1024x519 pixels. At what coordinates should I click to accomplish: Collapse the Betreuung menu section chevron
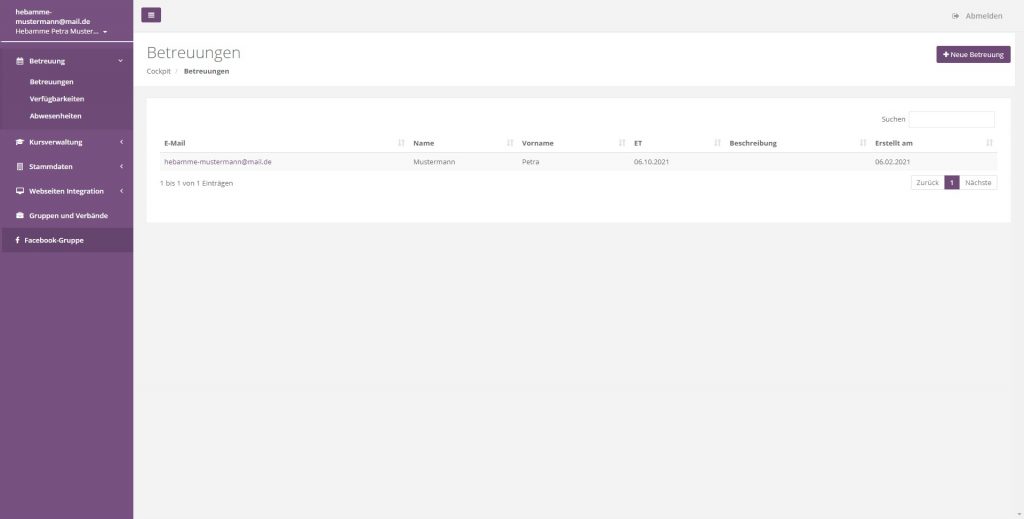click(x=121, y=61)
